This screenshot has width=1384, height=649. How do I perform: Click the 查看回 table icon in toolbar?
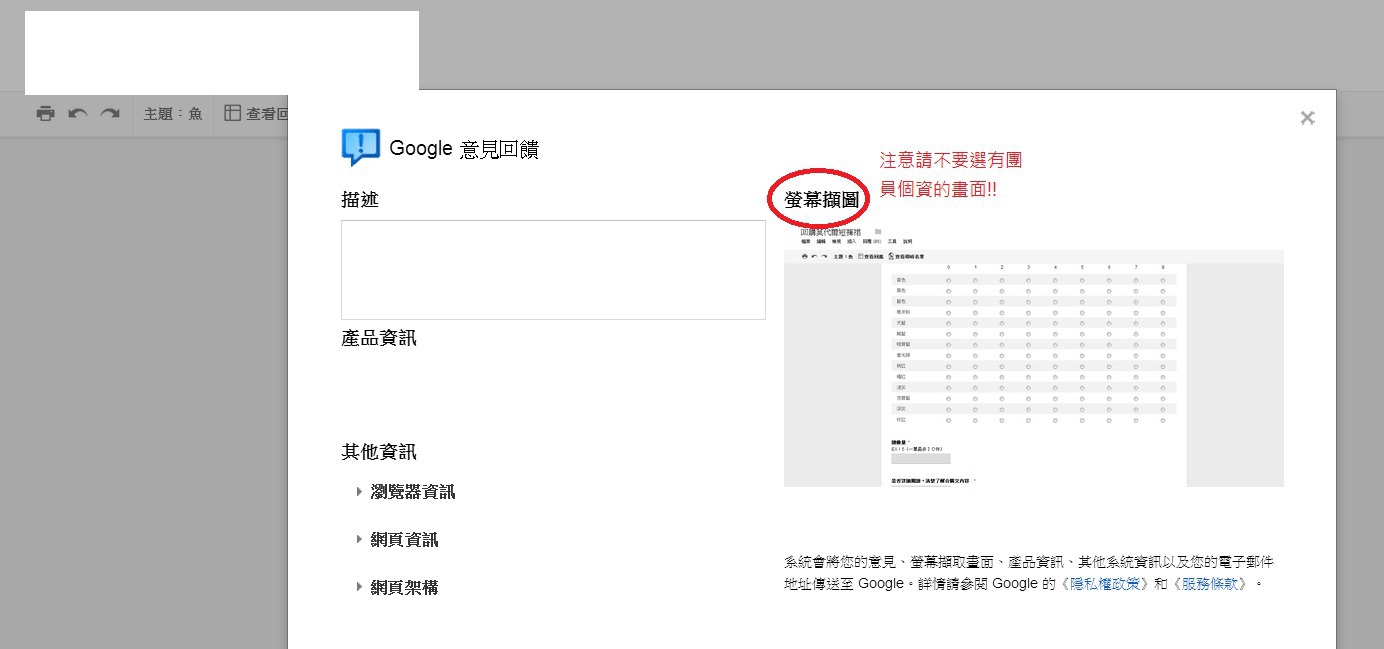coord(232,113)
